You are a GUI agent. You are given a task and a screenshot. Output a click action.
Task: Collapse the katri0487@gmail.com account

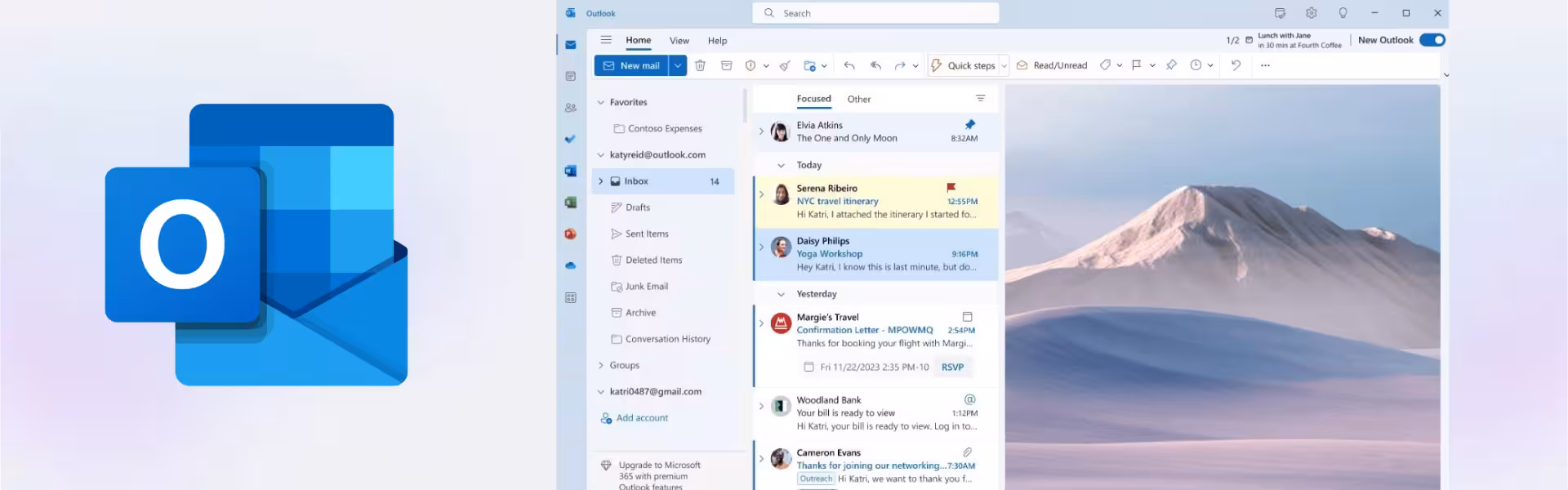point(601,391)
